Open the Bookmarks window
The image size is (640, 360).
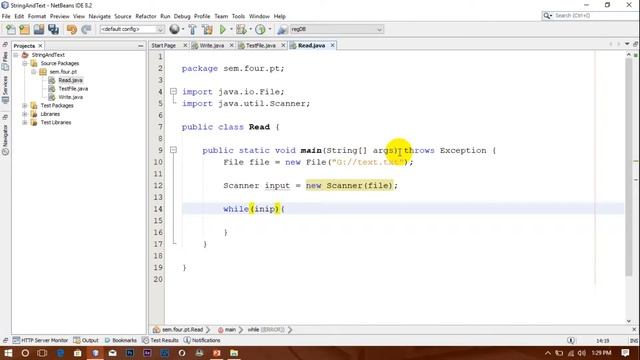[x=120, y=340]
